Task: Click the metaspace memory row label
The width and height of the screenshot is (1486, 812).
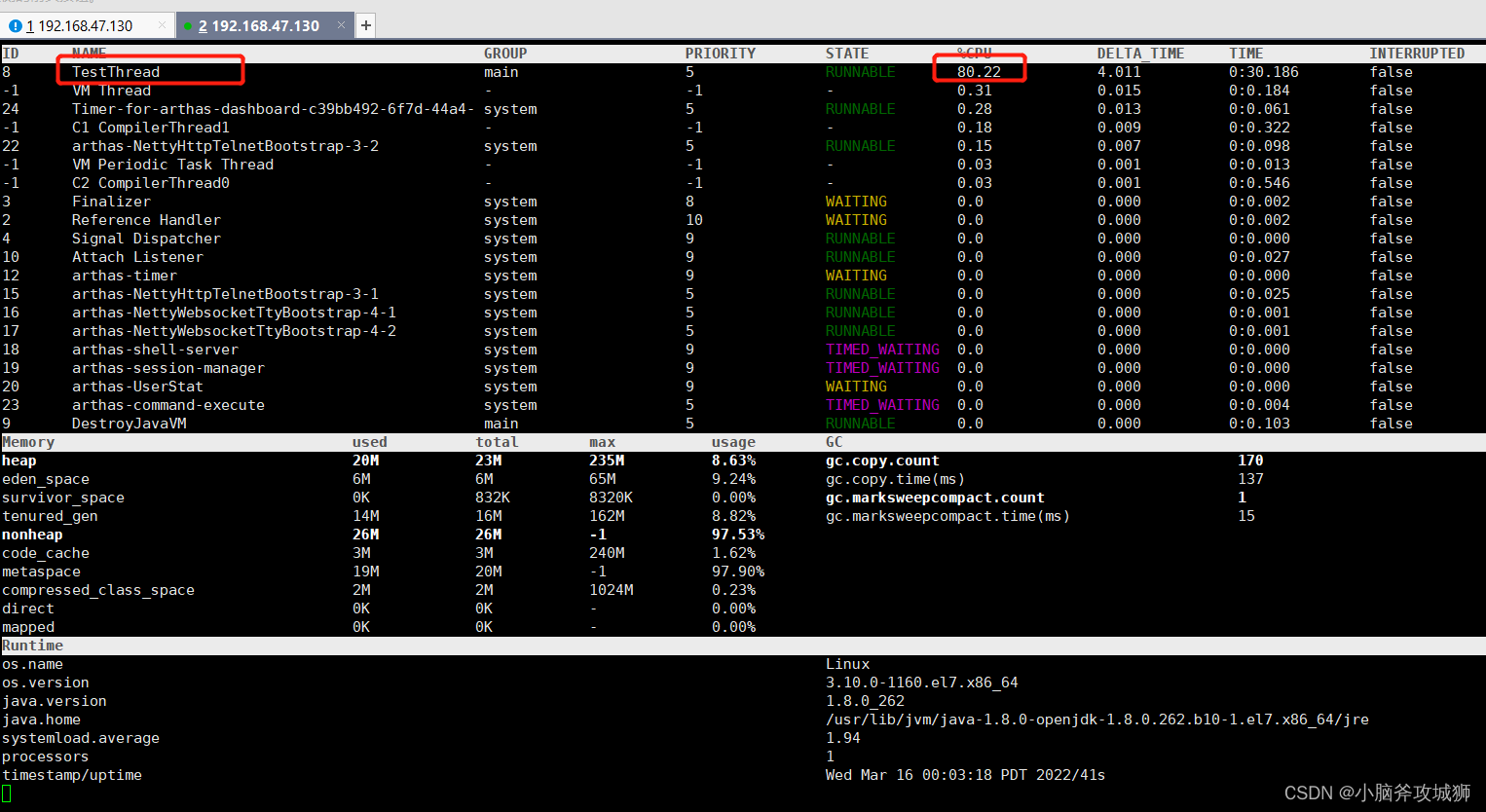Action: click(x=41, y=572)
